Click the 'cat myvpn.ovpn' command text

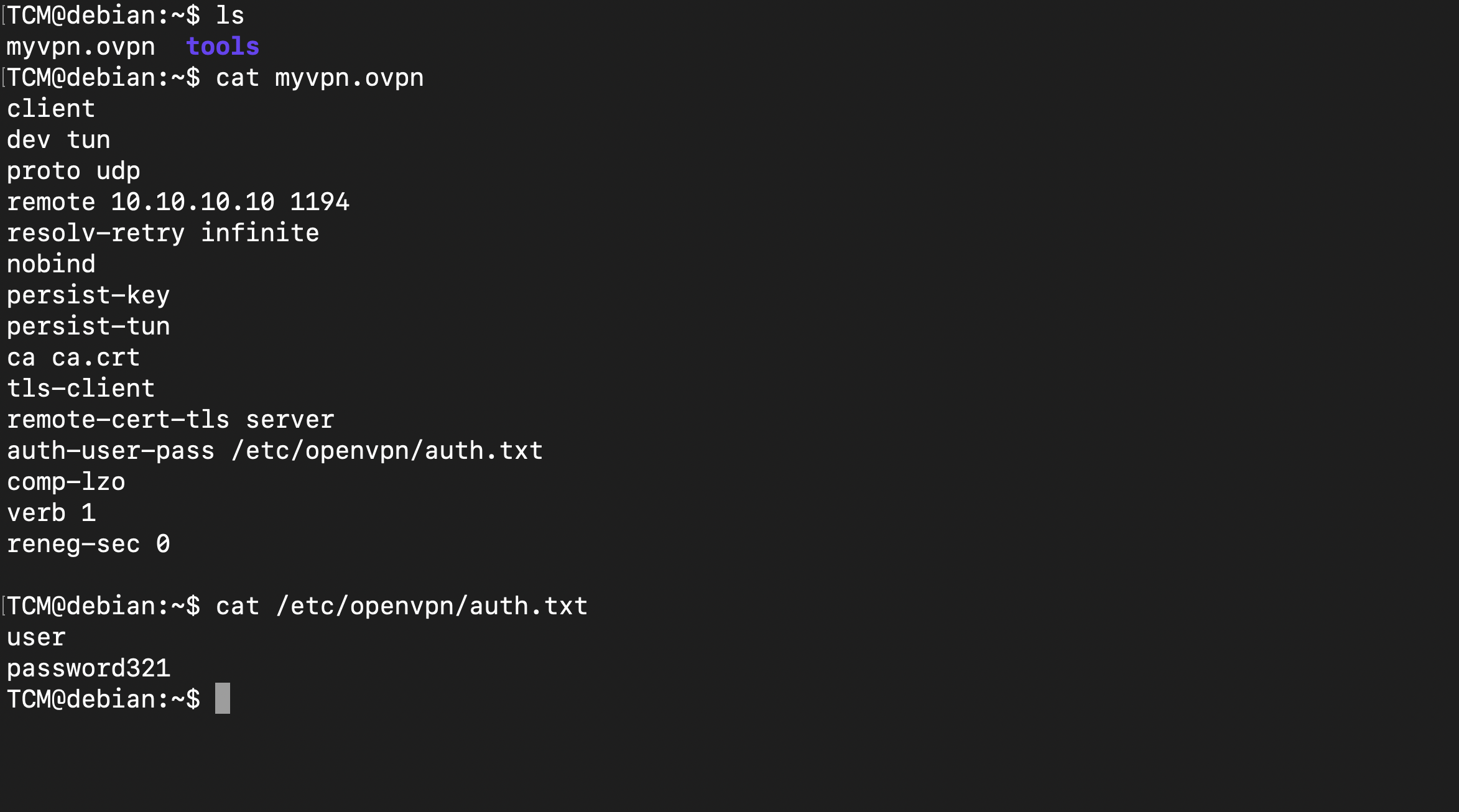coord(320,79)
